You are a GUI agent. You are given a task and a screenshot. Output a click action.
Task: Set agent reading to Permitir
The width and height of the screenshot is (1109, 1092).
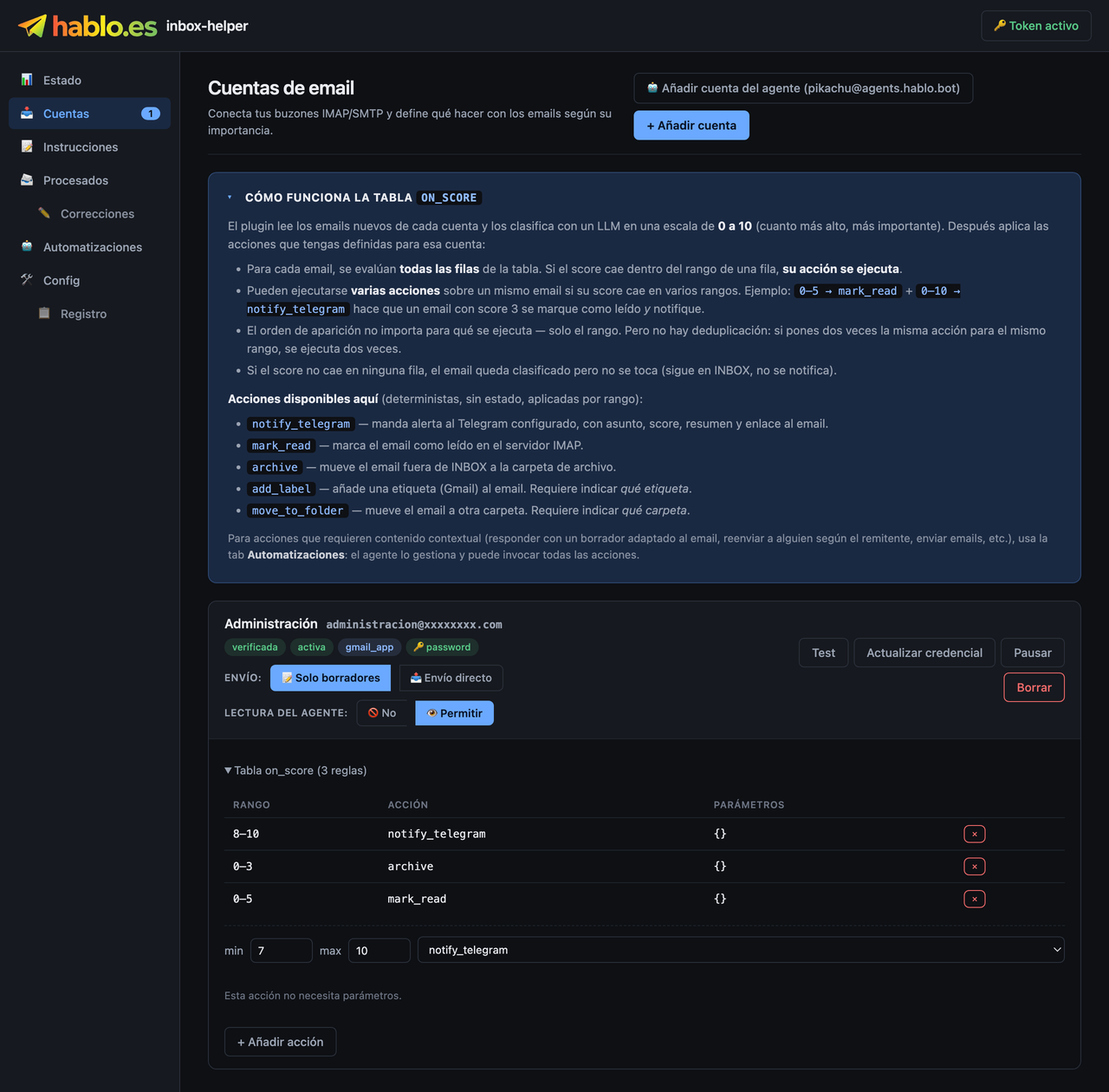[455, 713]
